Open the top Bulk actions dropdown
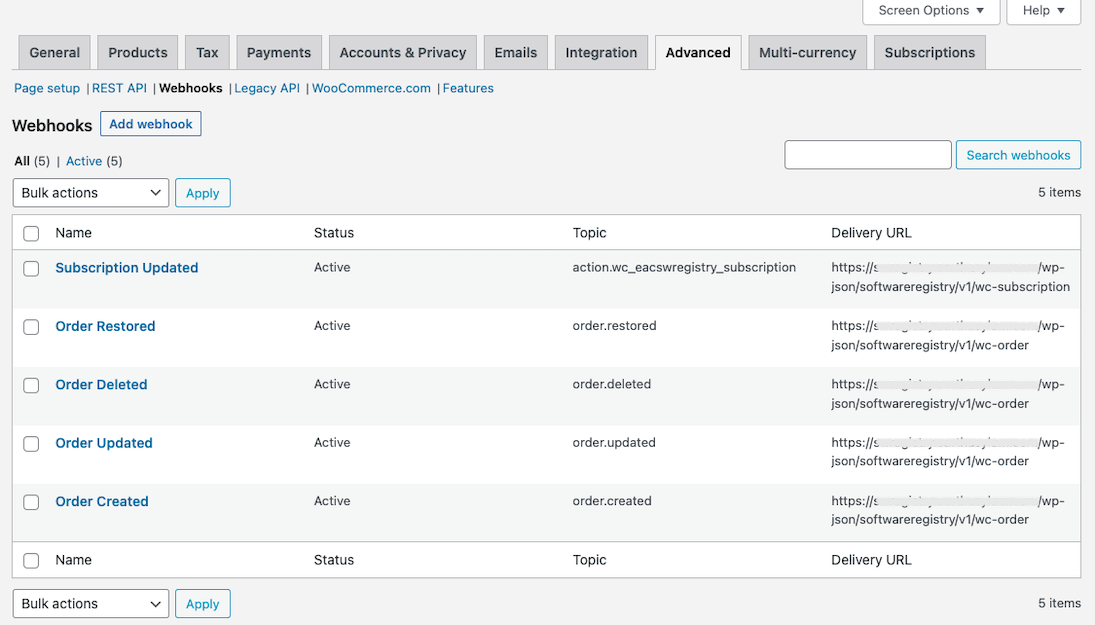The image size is (1095, 625). click(91, 193)
